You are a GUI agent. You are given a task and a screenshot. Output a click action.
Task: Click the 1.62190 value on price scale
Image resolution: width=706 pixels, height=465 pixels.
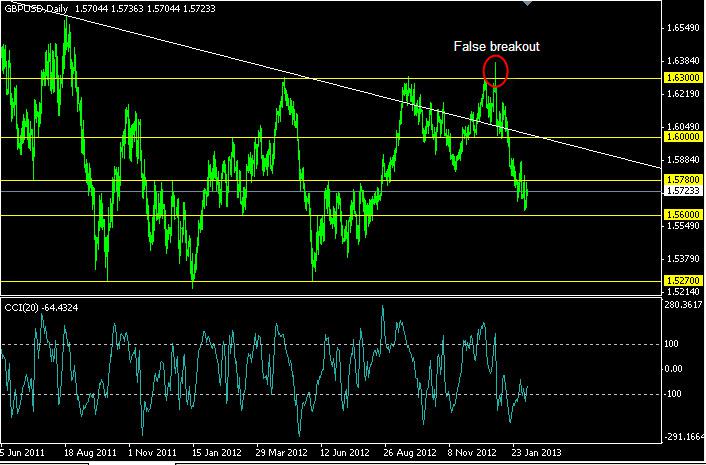coord(683,94)
